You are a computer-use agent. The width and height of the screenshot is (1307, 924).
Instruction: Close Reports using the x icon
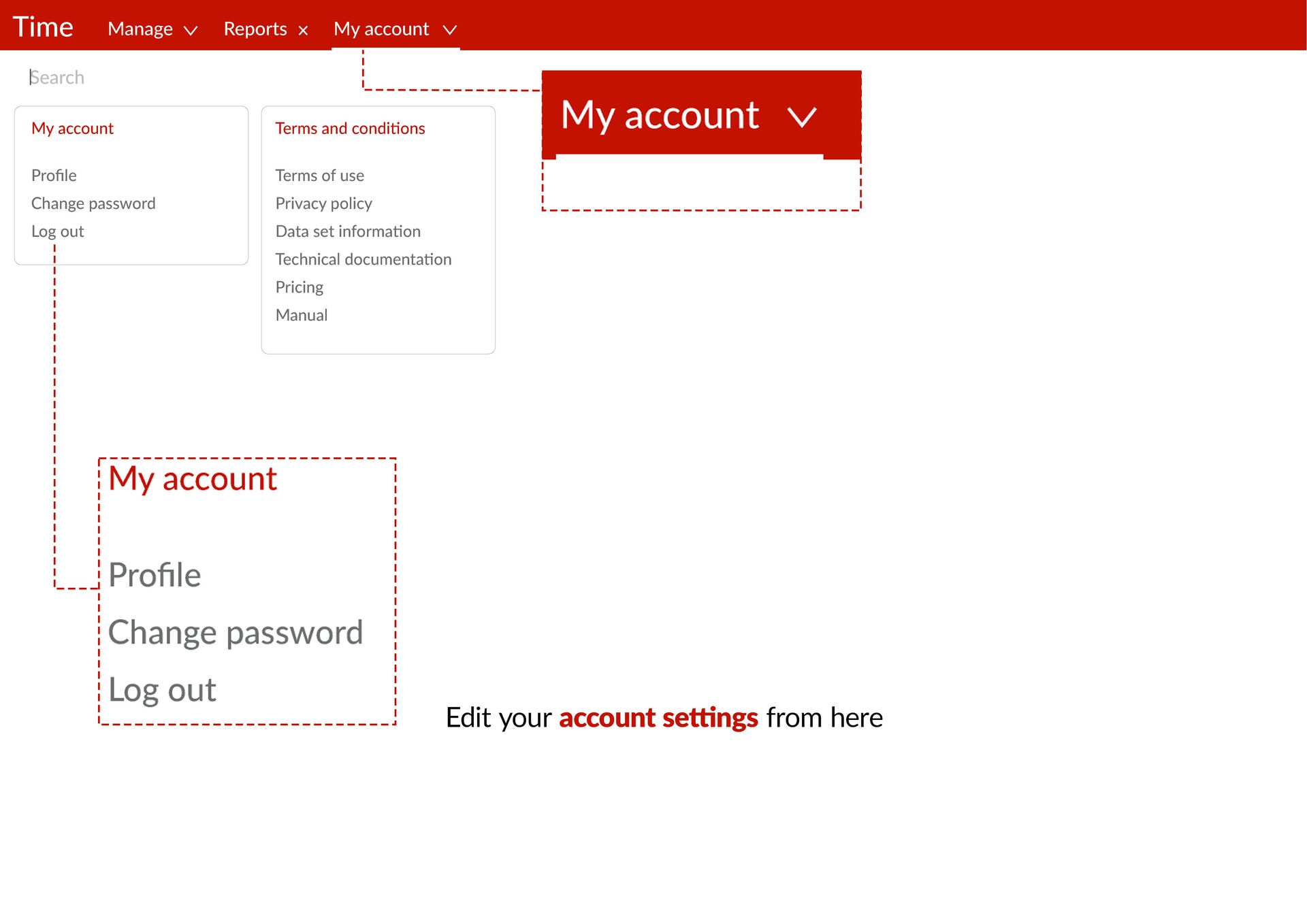click(x=304, y=30)
